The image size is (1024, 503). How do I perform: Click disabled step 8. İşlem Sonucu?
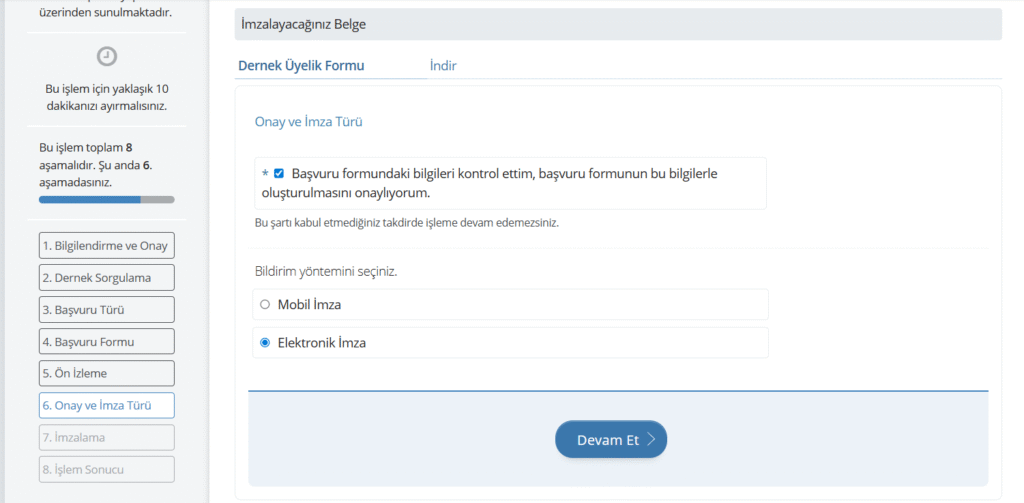tap(106, 469)
